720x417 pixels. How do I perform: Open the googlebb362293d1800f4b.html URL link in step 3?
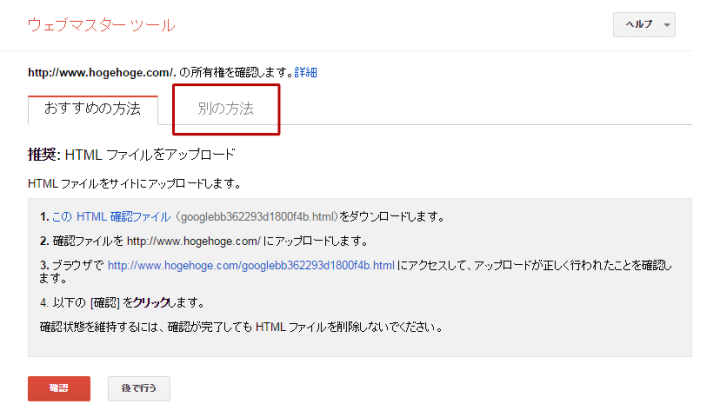point(251,265)
